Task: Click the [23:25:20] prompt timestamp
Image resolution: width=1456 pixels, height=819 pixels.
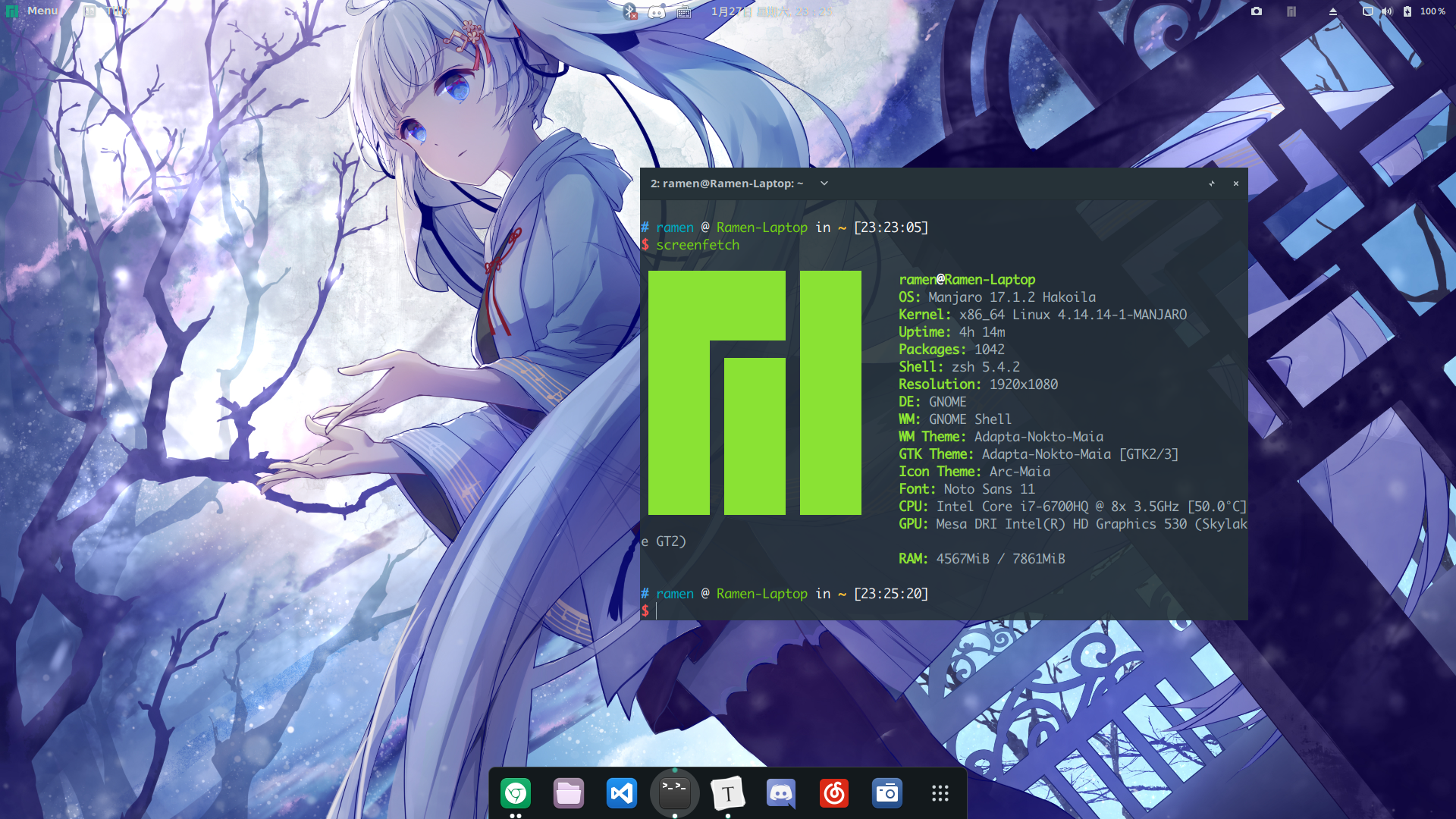Action: click(x=891, y=594)
